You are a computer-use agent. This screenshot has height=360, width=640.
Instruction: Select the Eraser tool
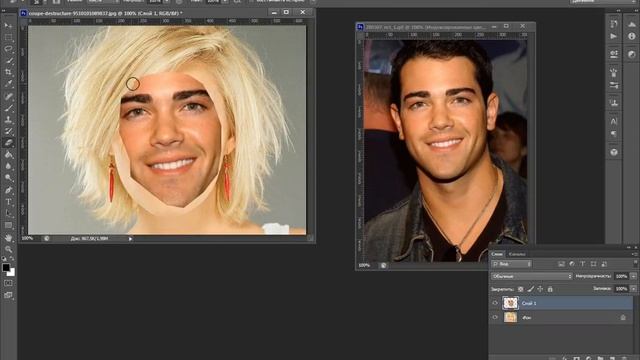(x=8, y=143)
